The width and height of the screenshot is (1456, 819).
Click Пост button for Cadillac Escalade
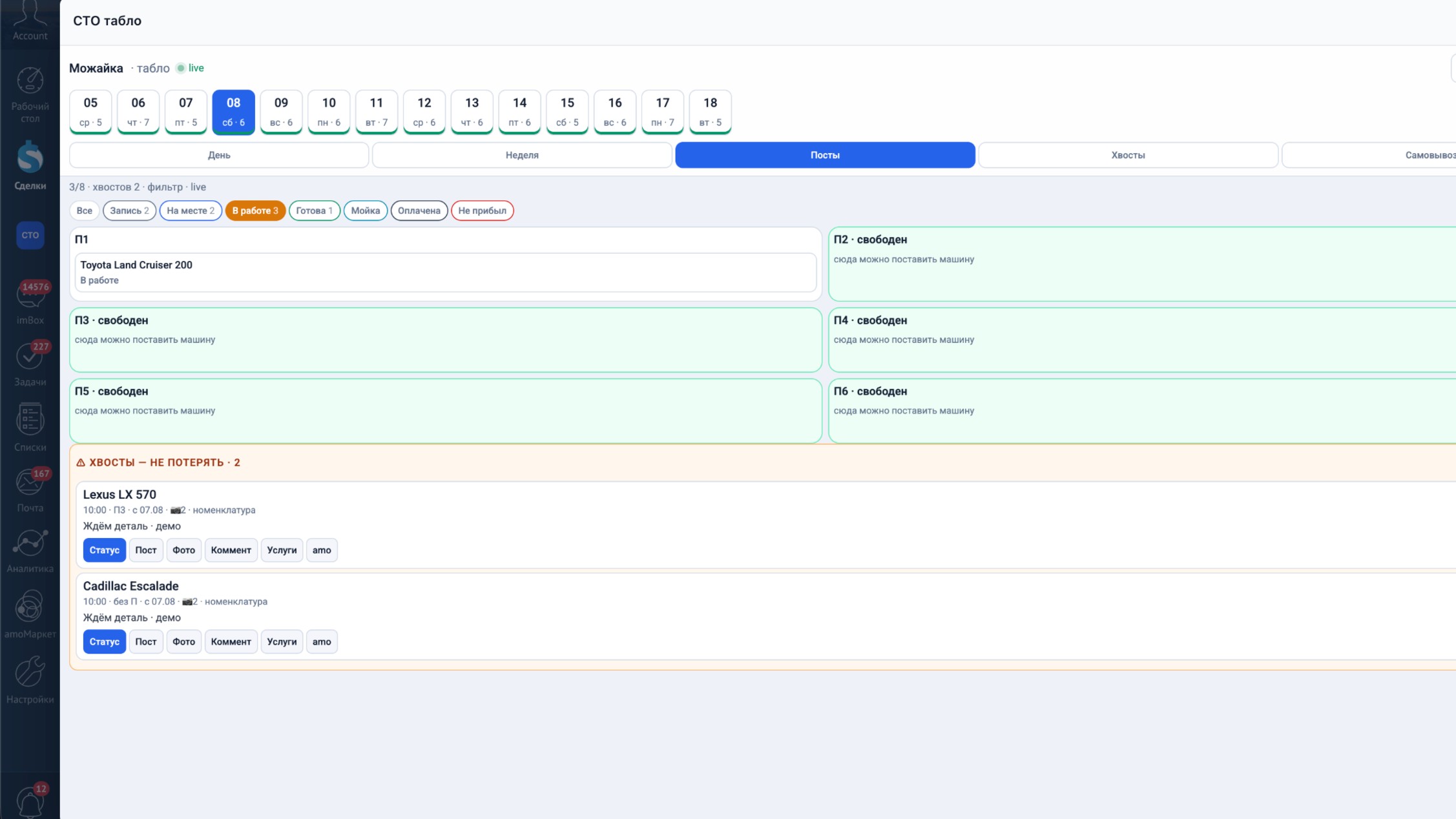[146, 642]
